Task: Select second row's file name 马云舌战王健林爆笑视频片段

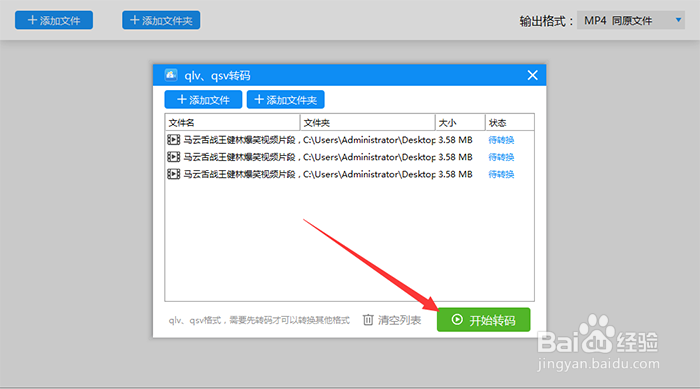Action: (x=240, y=157)
